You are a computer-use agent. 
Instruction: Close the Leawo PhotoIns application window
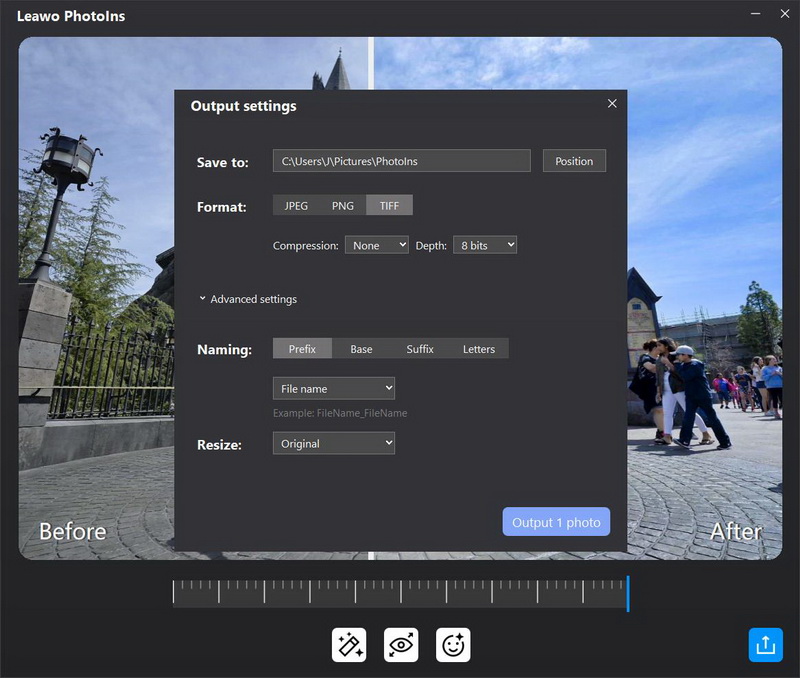tap(783, 14)
